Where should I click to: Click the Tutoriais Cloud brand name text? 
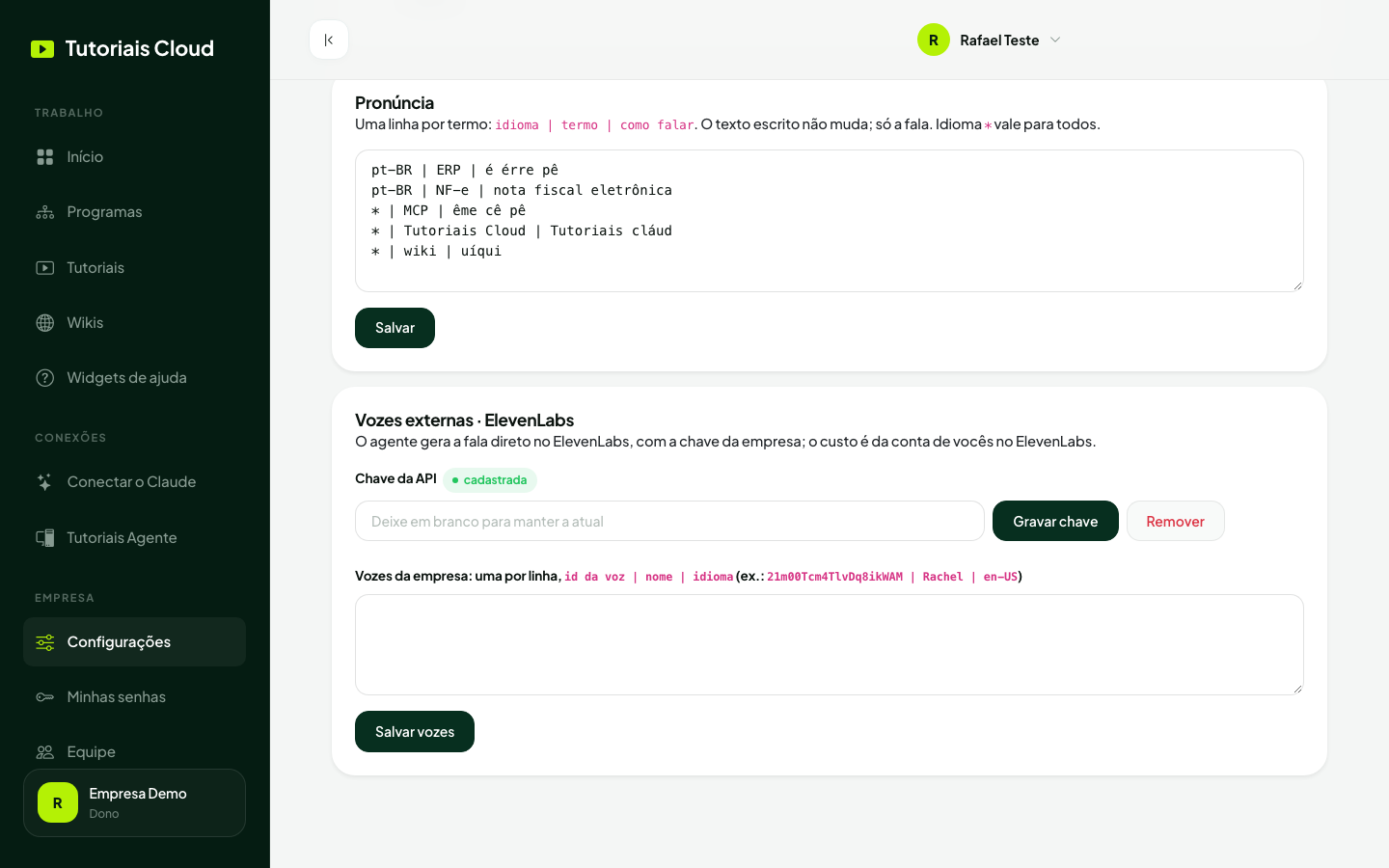[140, 49]
